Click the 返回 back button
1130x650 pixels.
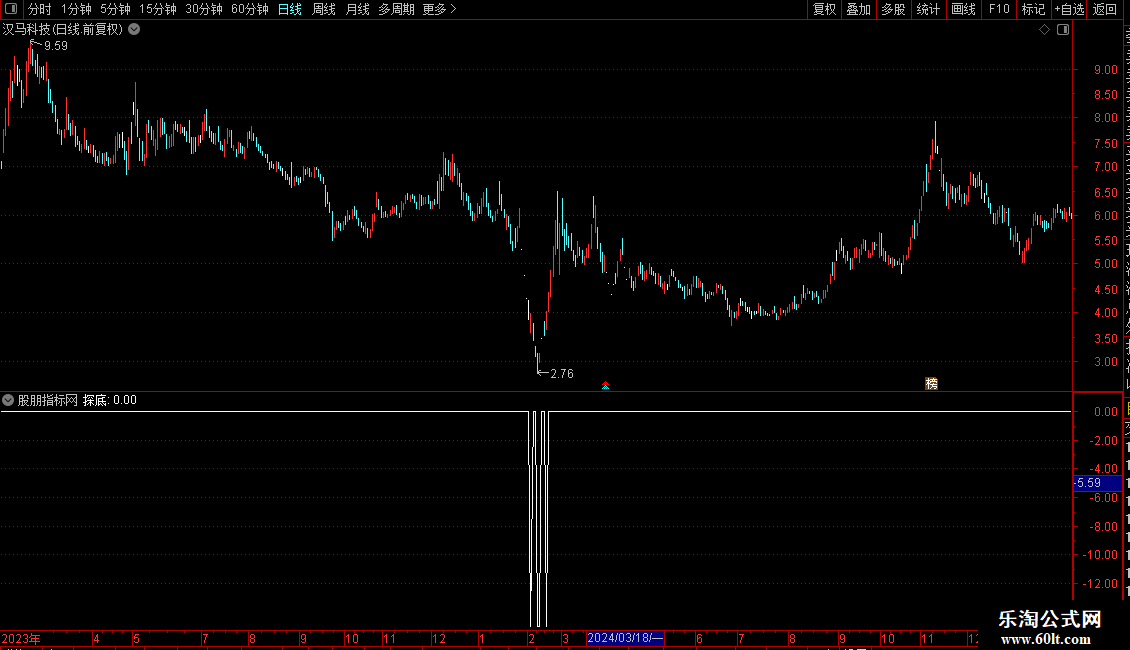(1104, 9)
